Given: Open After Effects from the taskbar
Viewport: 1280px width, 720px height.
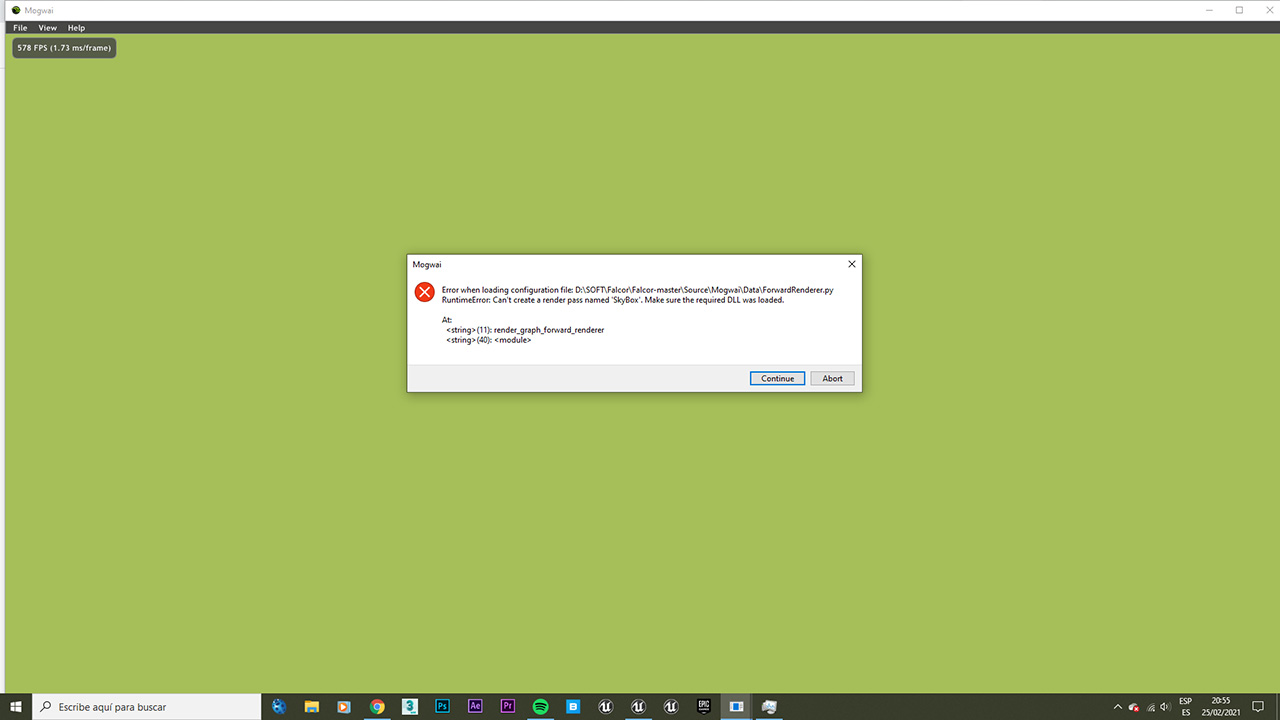Looking at the screenshot, I should [475, 706].
